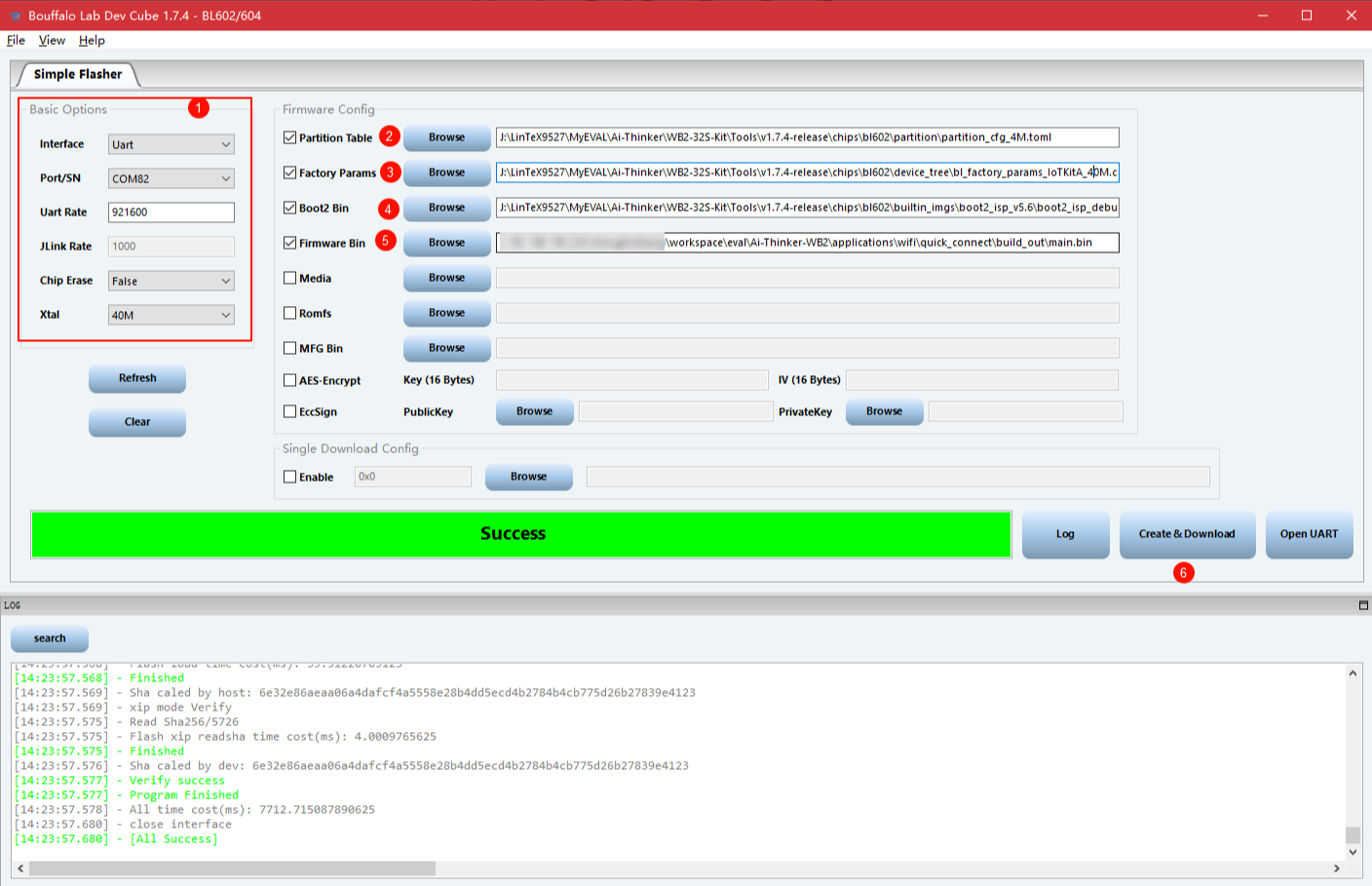Browse for the Firmware Bin file

click(x=447, y=243)
